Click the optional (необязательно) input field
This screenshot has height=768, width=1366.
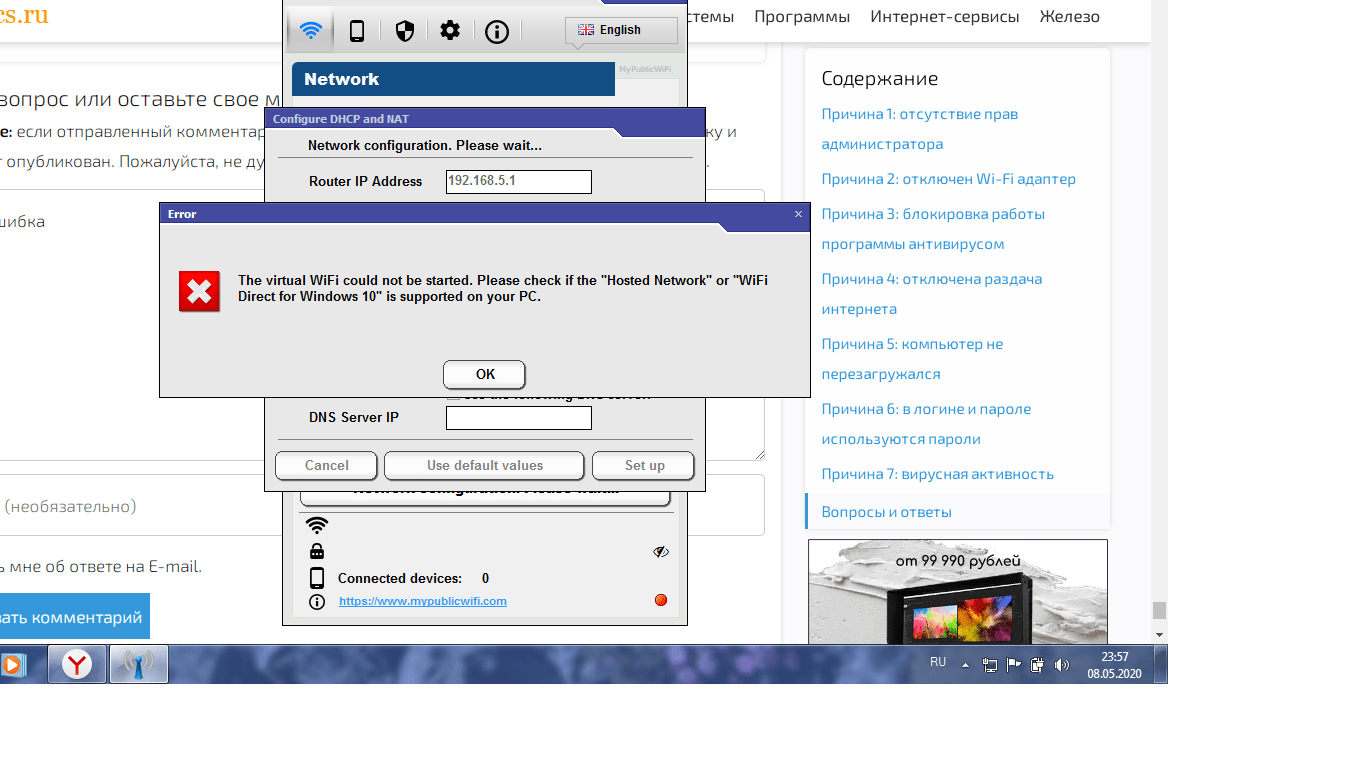[382, 506]
